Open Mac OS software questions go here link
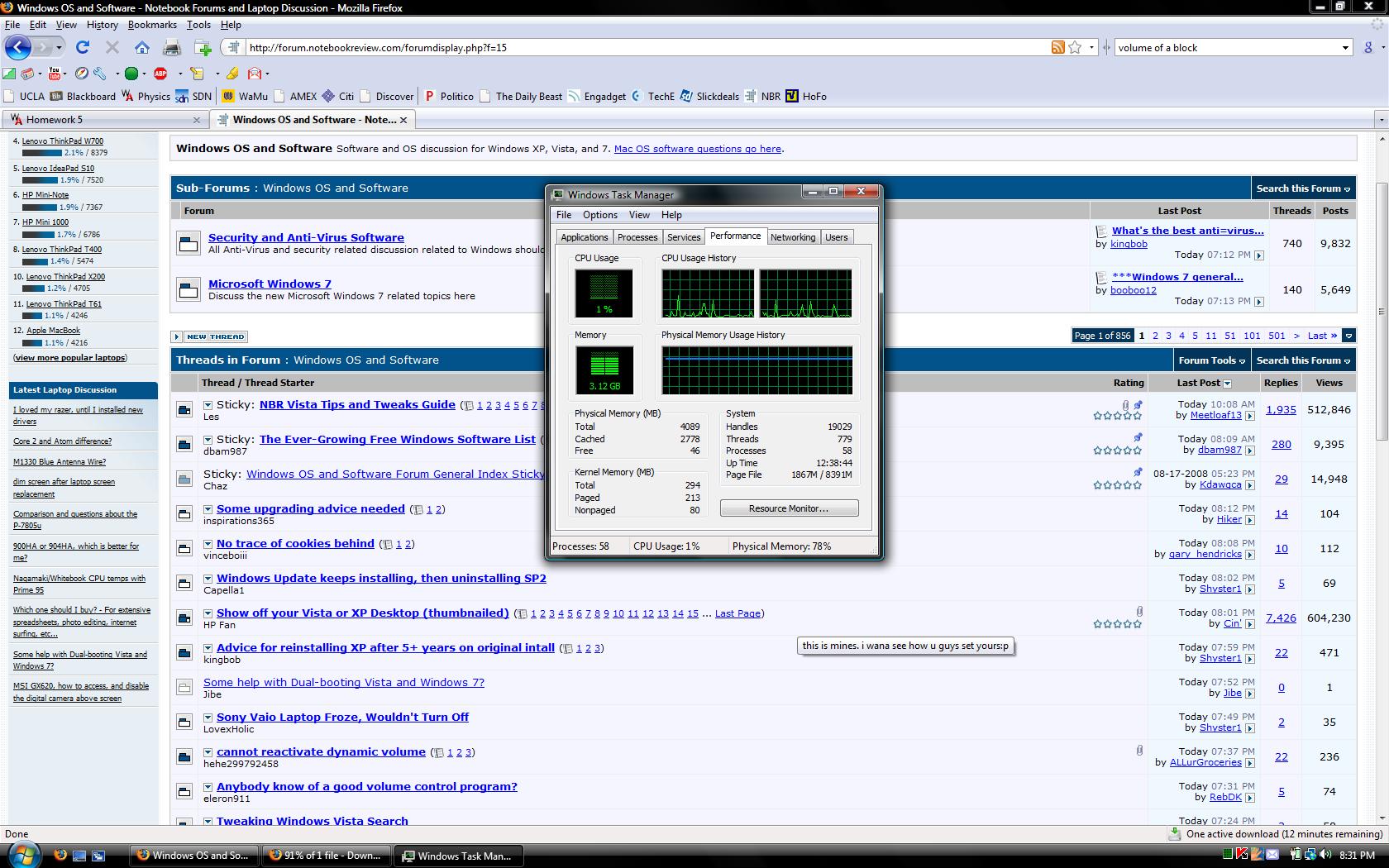 click(698, 149)
